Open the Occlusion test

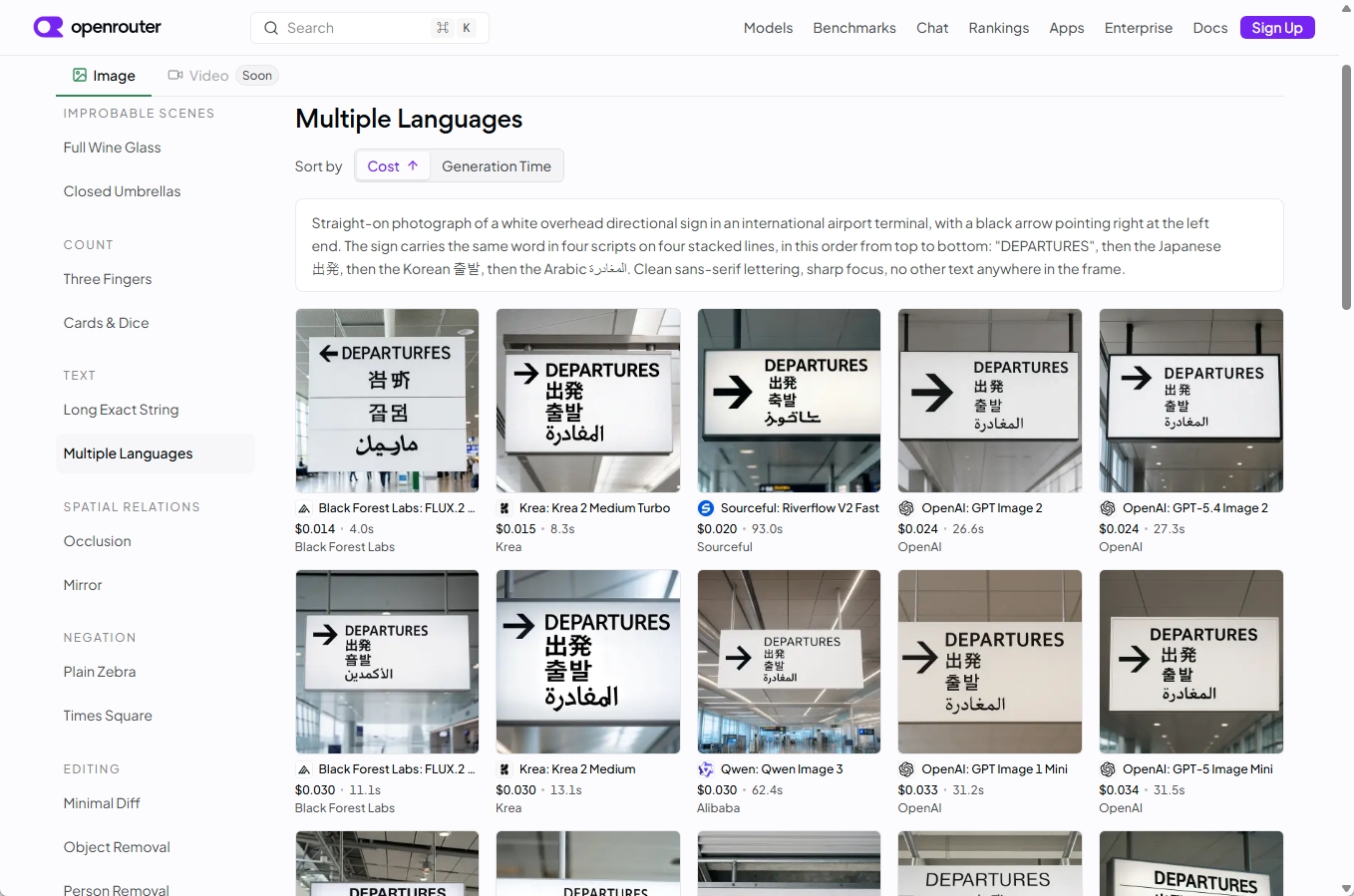point(156,541)
